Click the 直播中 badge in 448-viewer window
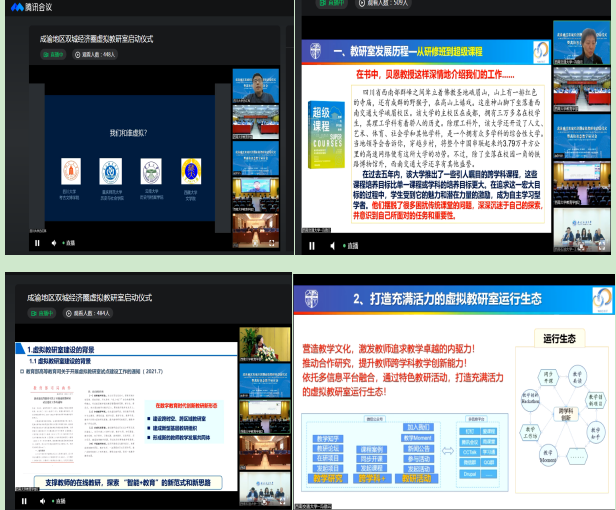This screenshot has height=510, width=616. coord(53,55)
